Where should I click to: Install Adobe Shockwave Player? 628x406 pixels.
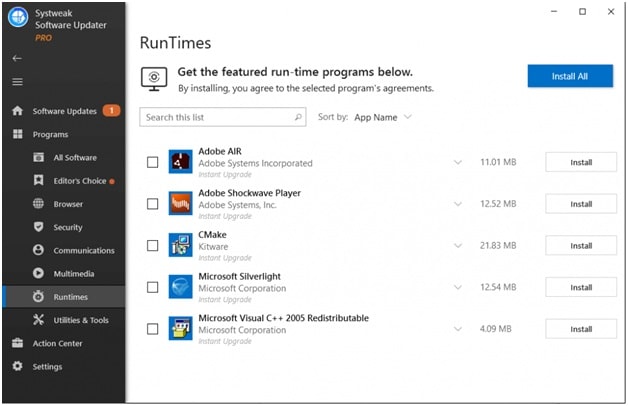pyautogui.click(x=581, y=204)
